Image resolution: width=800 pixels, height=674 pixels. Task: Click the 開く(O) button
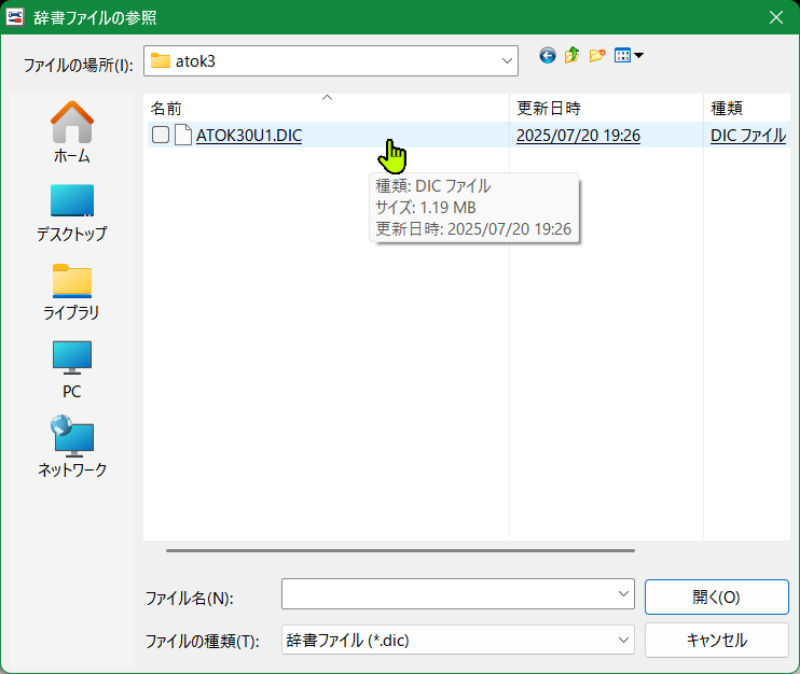(716, 597)
